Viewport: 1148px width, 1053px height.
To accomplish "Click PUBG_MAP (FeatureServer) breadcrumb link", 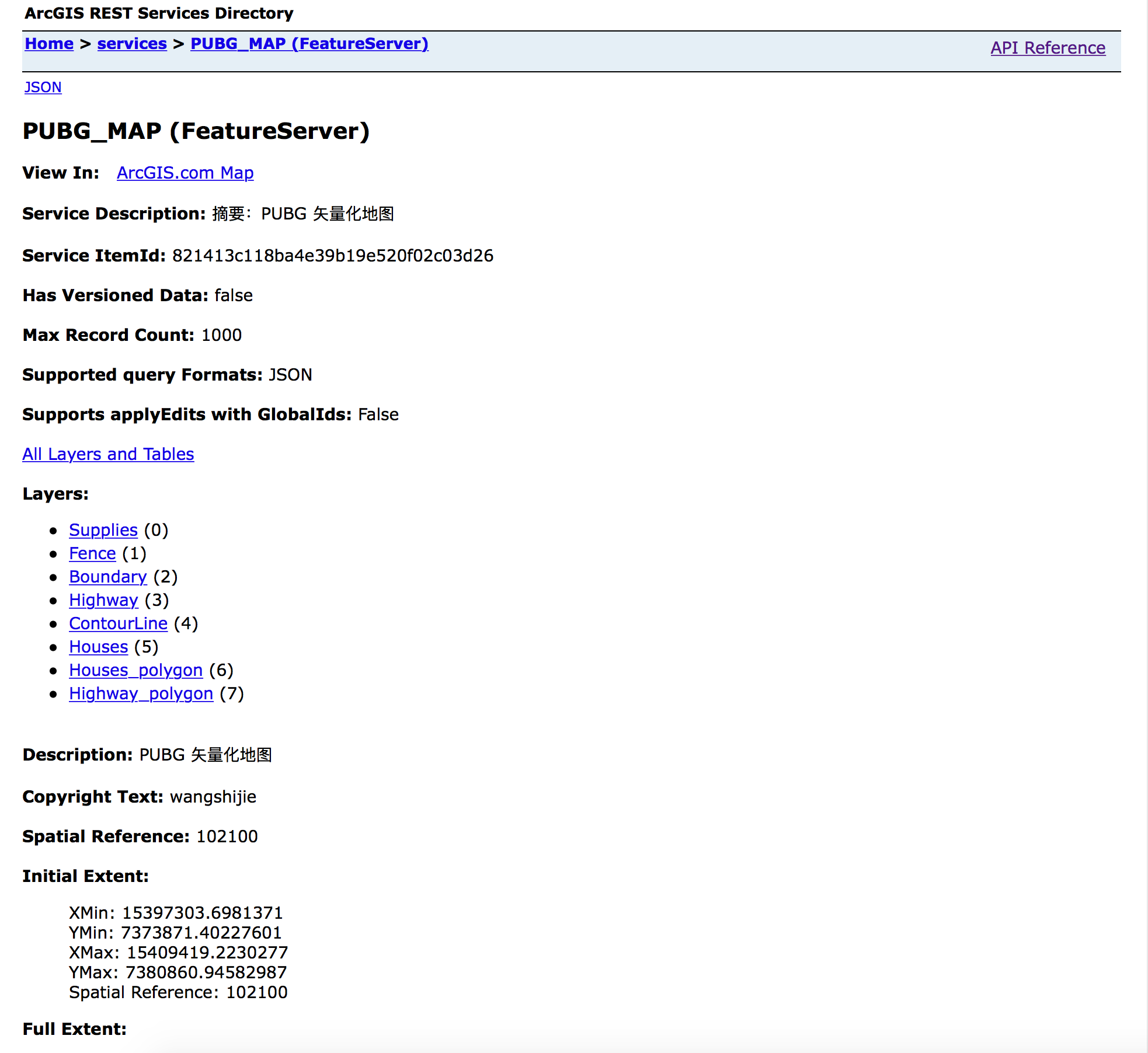I will [309, 44].
